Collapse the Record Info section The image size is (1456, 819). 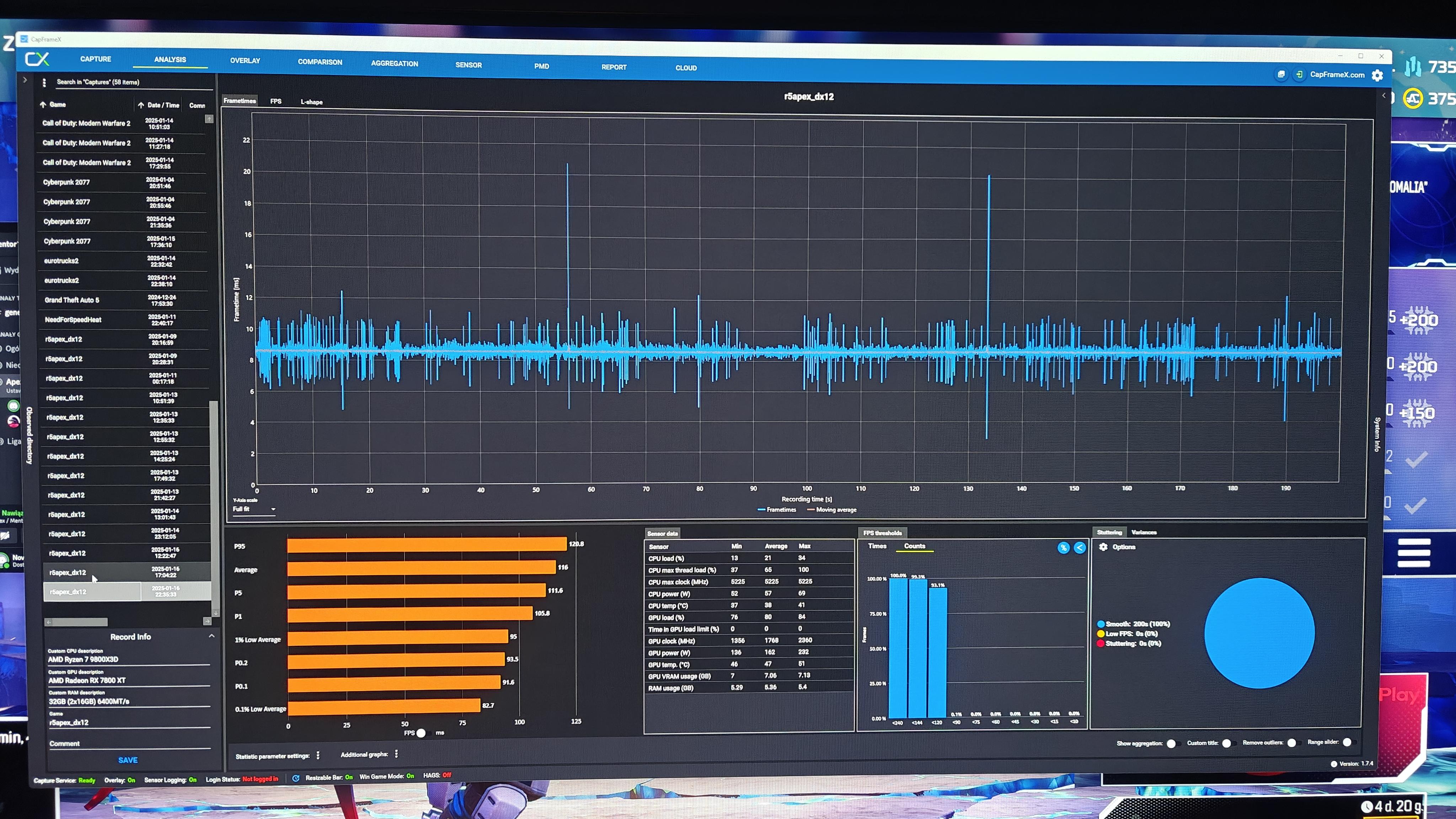[212, 636]
